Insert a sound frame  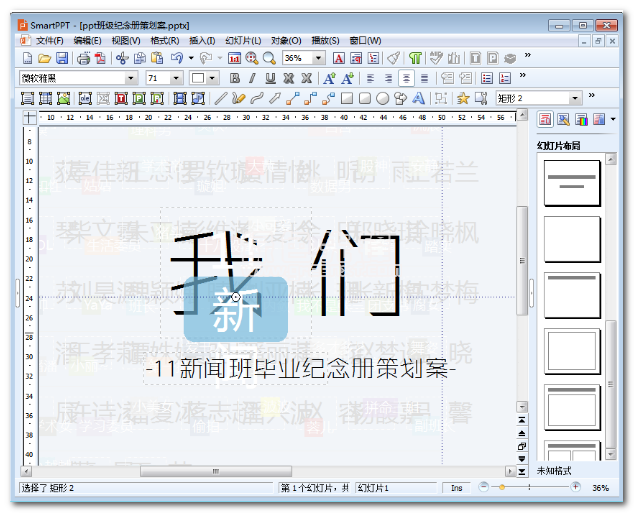tap(198, 98)
